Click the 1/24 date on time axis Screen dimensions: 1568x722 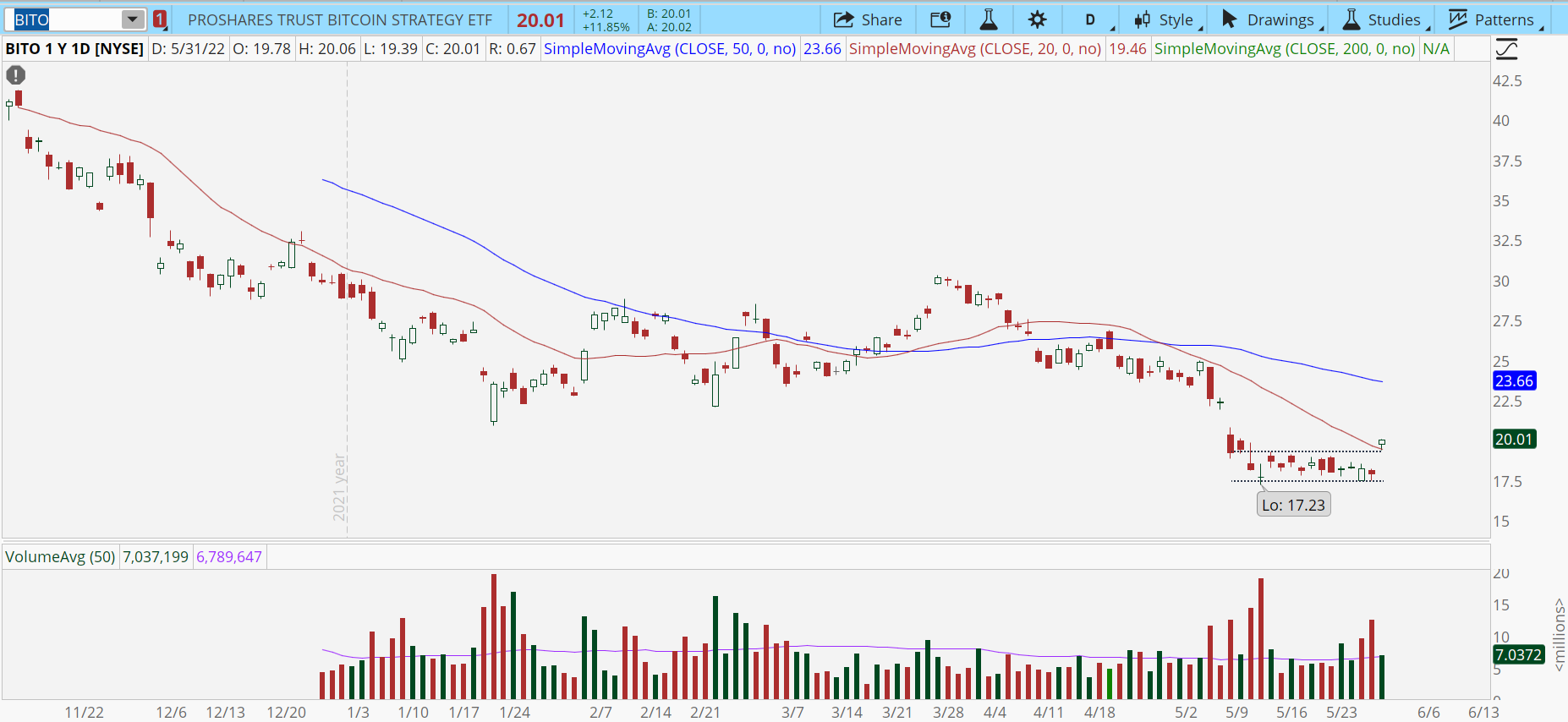[x=514, y=712]
